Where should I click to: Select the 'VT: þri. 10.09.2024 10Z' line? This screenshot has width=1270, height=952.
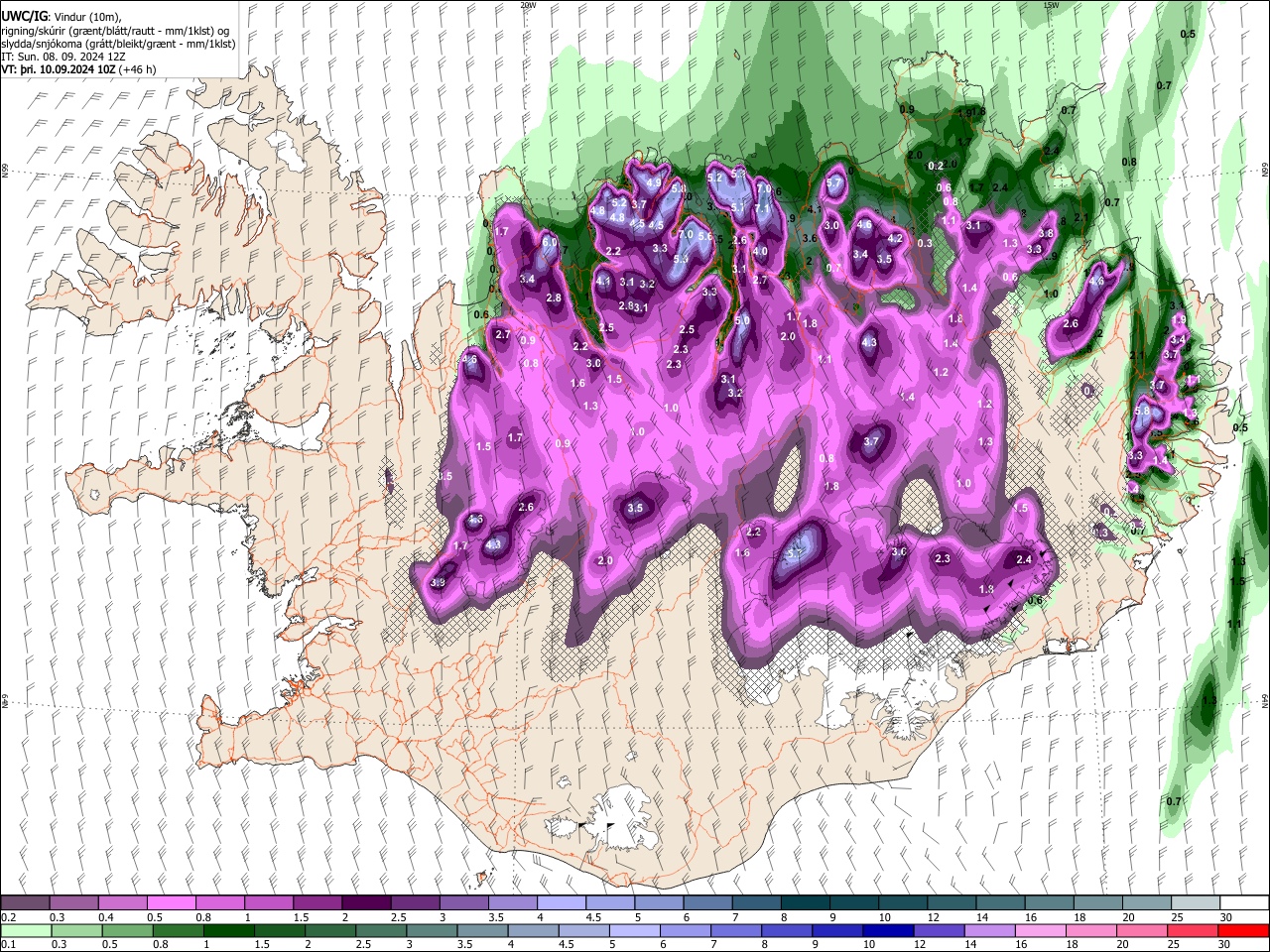pos(59,70)
